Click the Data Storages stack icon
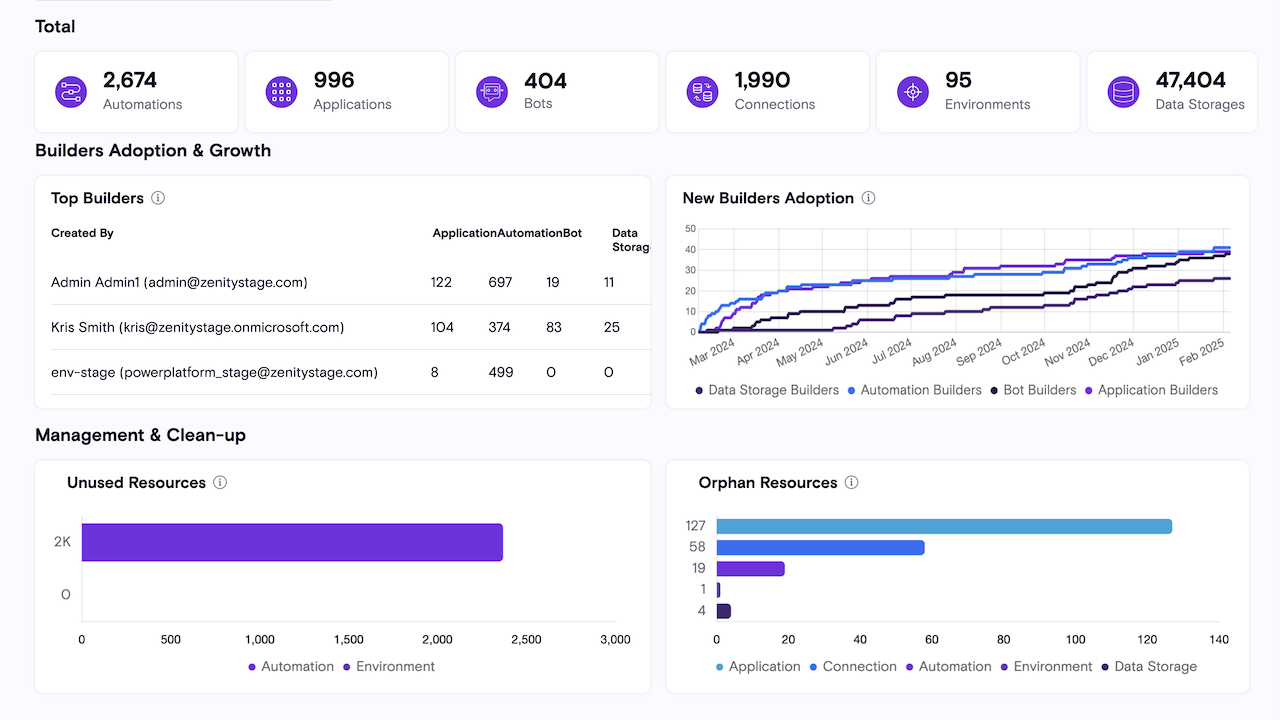Viewport: 1280px width, 720px height. coord(1123,92)
